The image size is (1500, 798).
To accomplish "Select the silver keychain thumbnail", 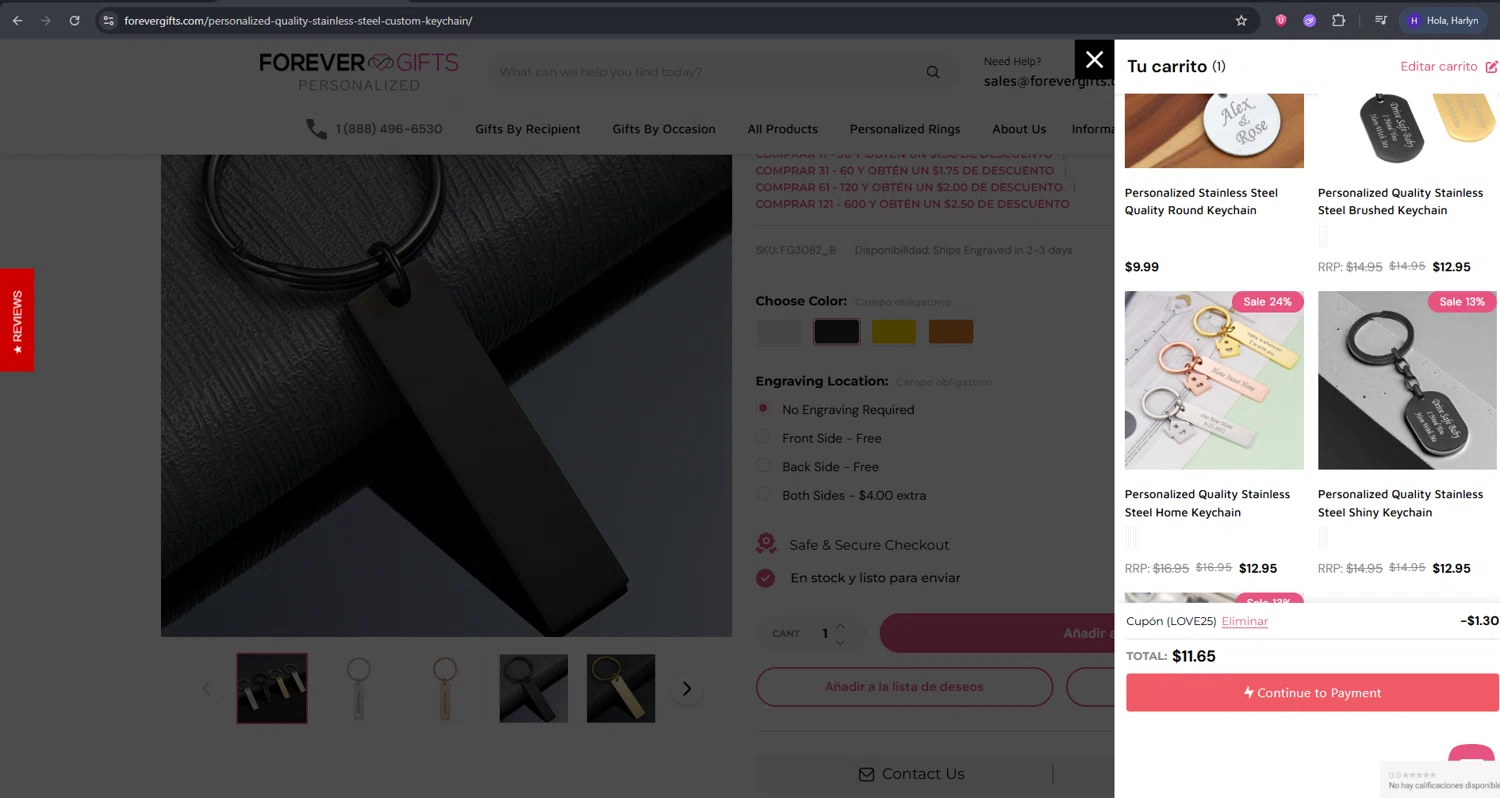I will point(359,688).
